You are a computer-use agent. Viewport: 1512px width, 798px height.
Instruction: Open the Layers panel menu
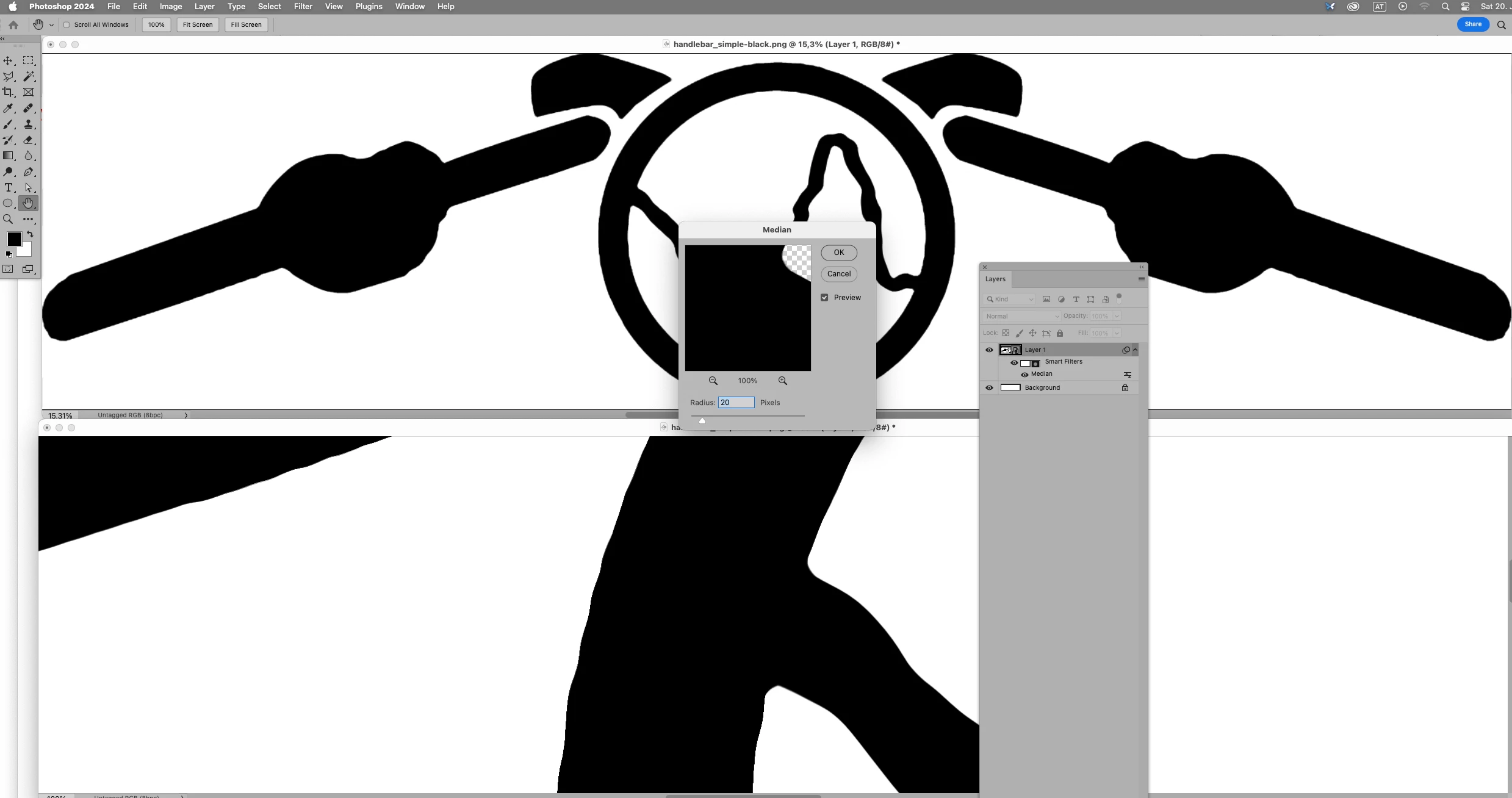[1141, 279]
